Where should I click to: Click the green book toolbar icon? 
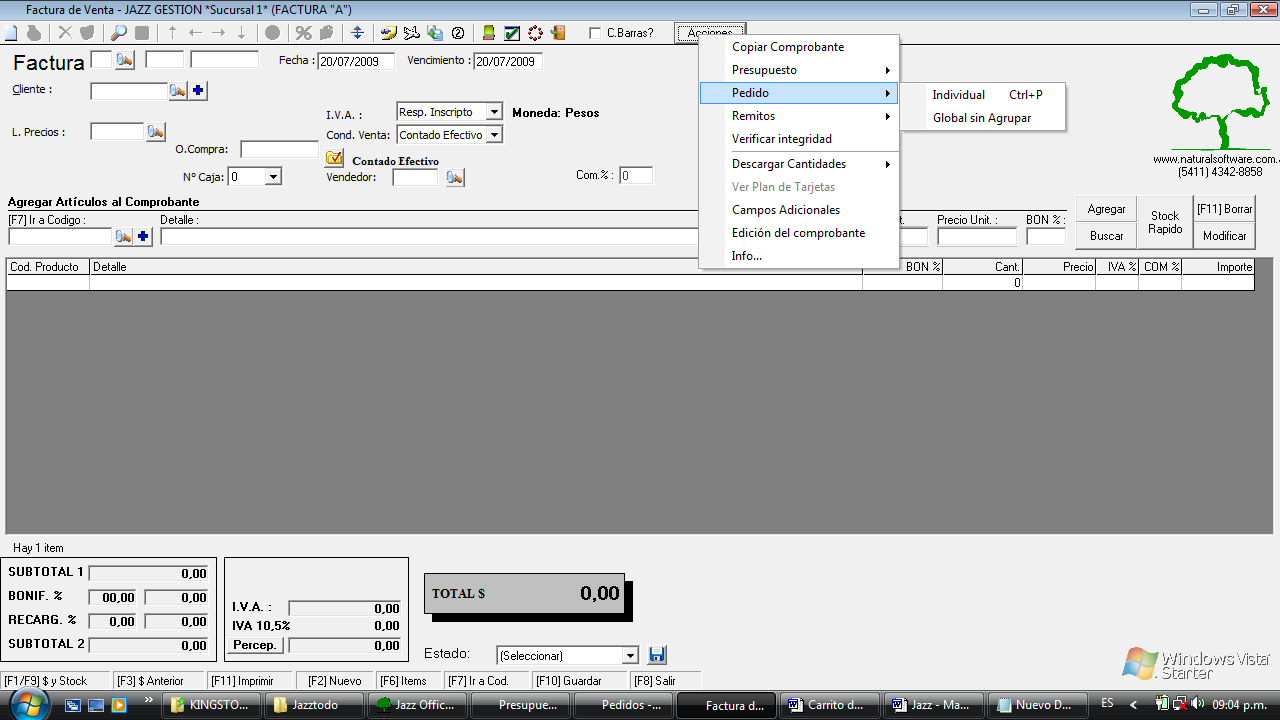489,33
